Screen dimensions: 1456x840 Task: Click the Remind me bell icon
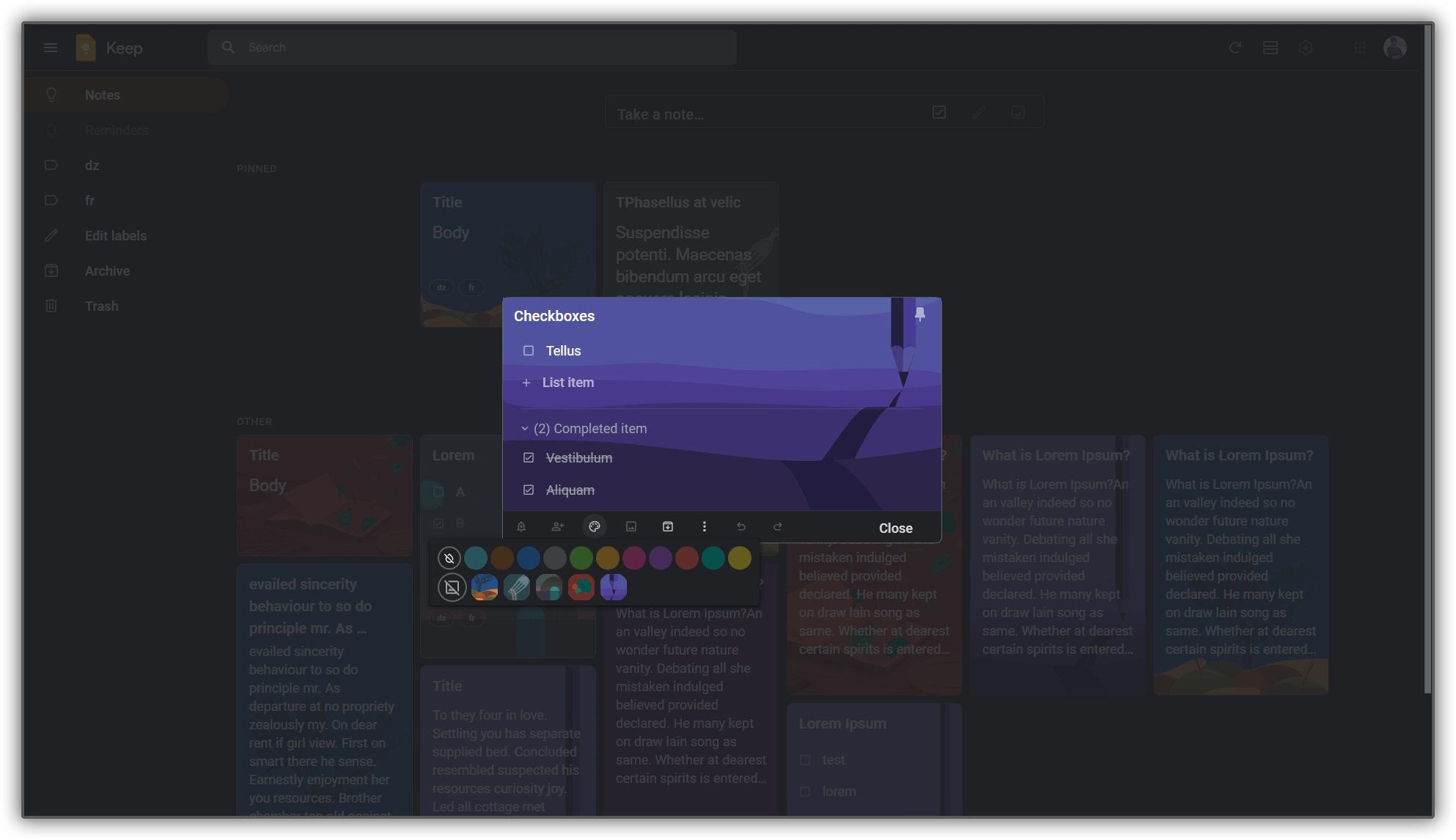[521, 527]
